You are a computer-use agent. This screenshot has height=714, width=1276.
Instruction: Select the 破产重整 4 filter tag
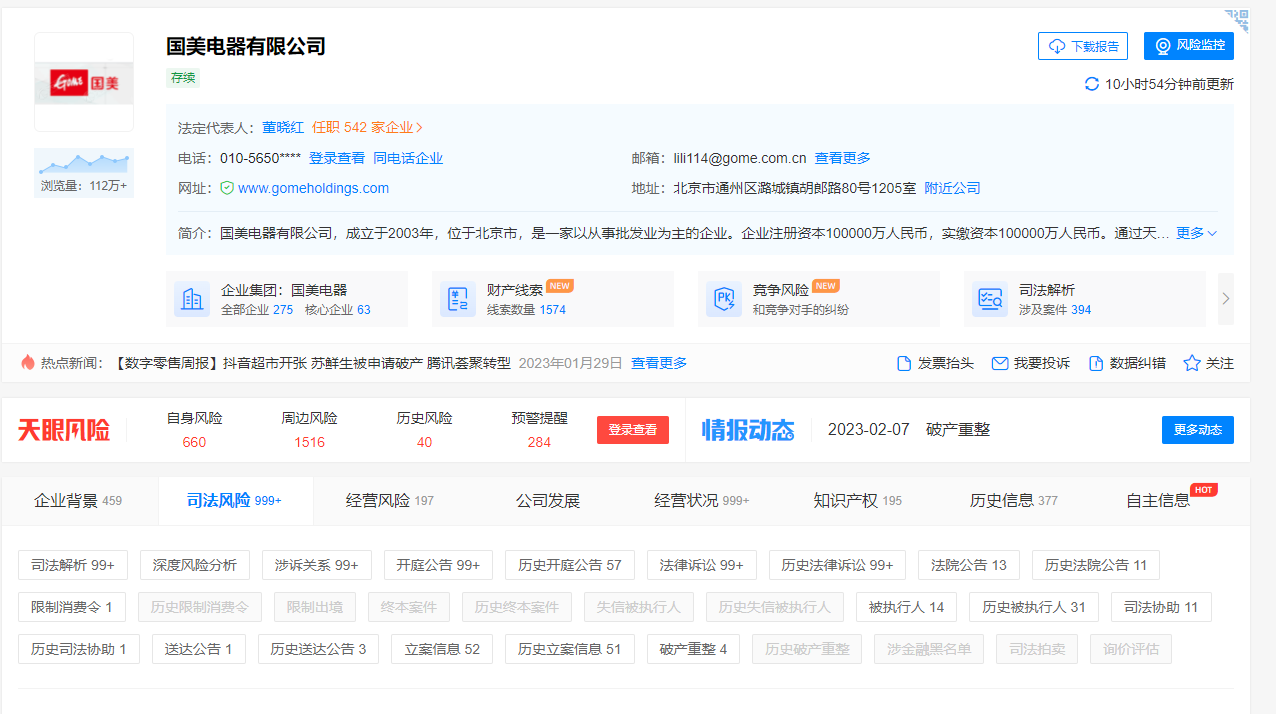tap(693, 649)
